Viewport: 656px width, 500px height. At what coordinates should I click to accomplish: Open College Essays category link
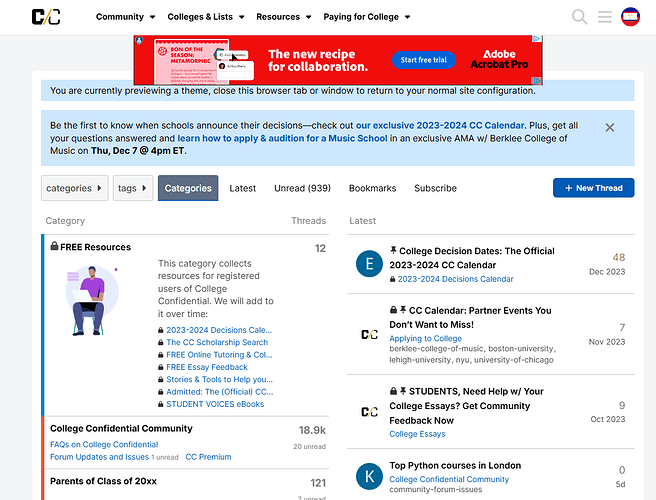[x=417, y=434]
